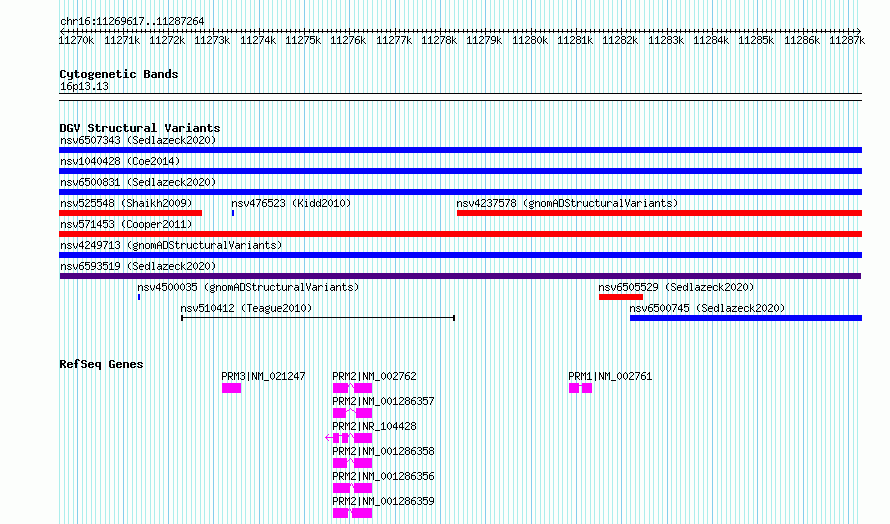This screenshot has height=524, width=890.
Task: Open the nsv1040428 (Coe2014) label
Action: click(x=120, y=161)
